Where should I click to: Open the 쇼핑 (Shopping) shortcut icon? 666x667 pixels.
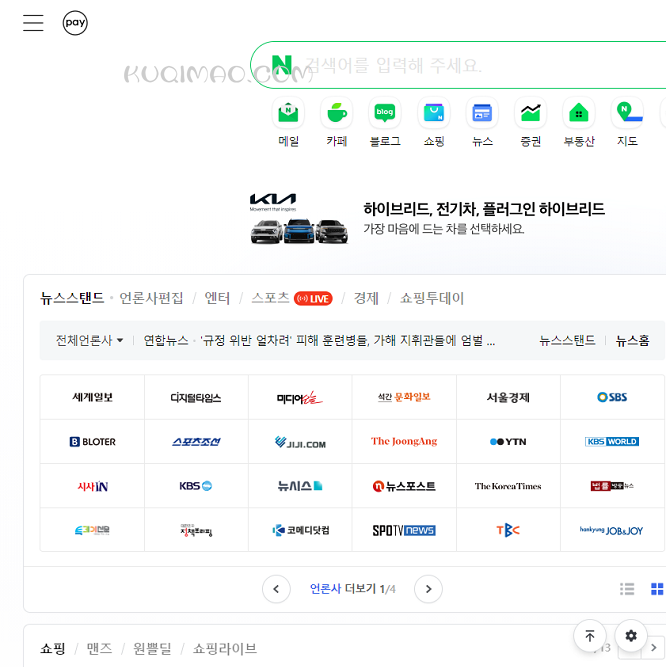point(433,113)
